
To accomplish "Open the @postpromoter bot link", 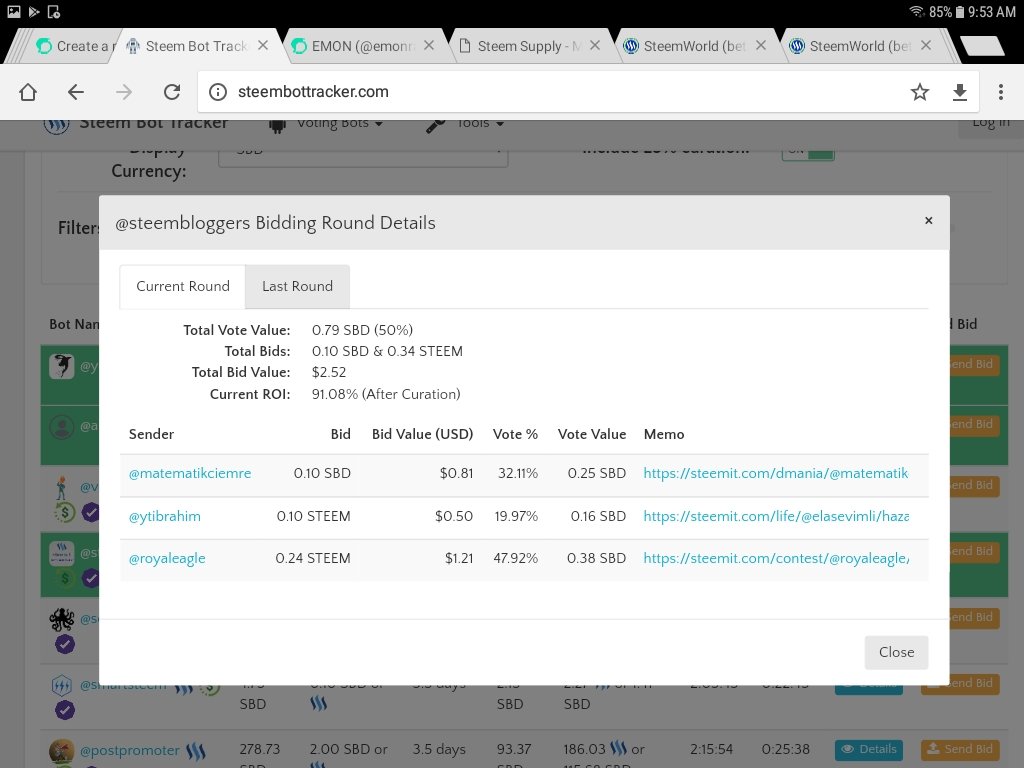I will 129,750.
